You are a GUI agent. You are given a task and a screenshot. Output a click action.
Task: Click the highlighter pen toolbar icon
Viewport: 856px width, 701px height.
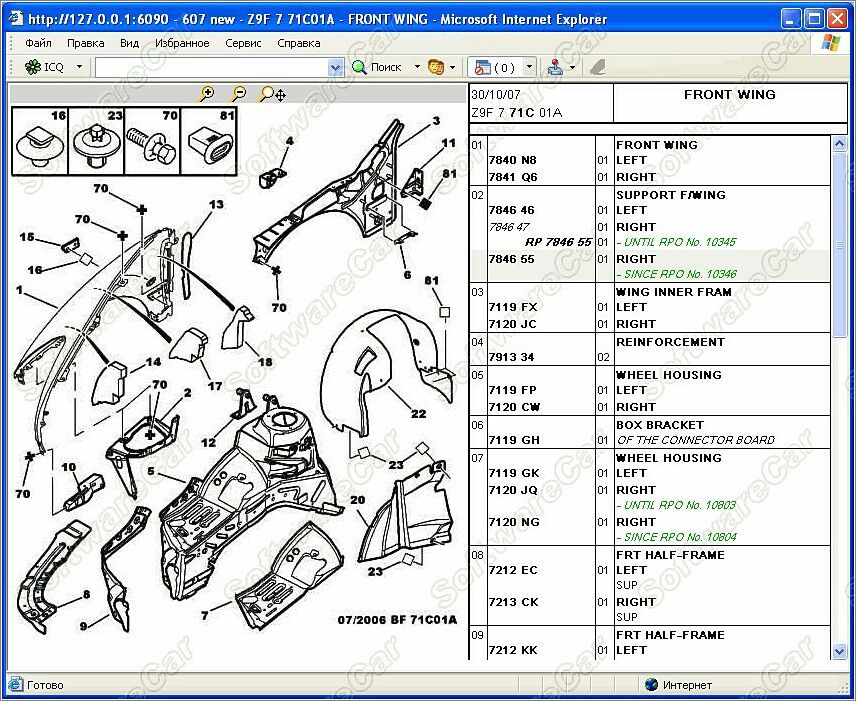tap(598, 67)
